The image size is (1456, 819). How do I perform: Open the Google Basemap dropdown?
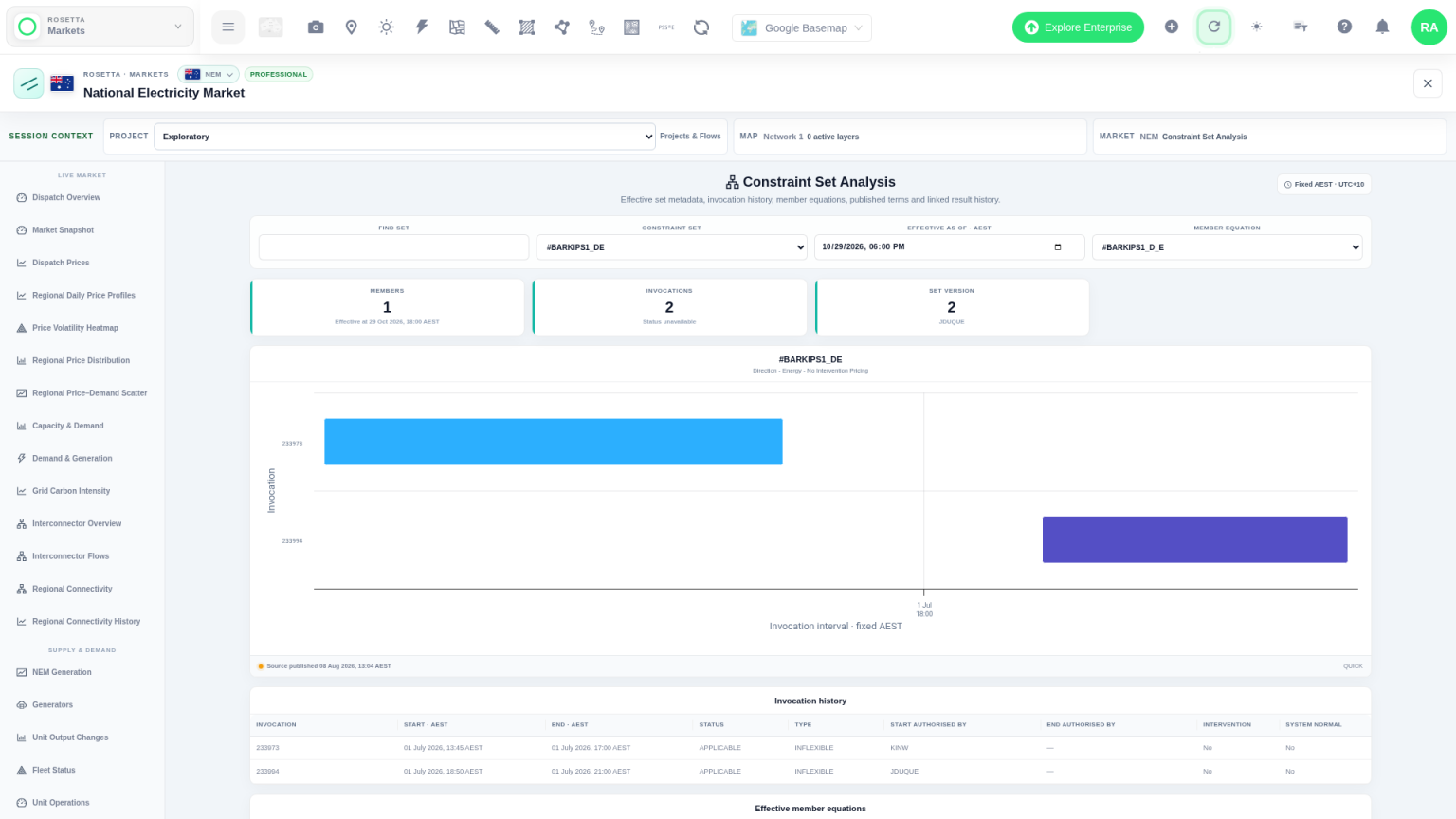802,27
